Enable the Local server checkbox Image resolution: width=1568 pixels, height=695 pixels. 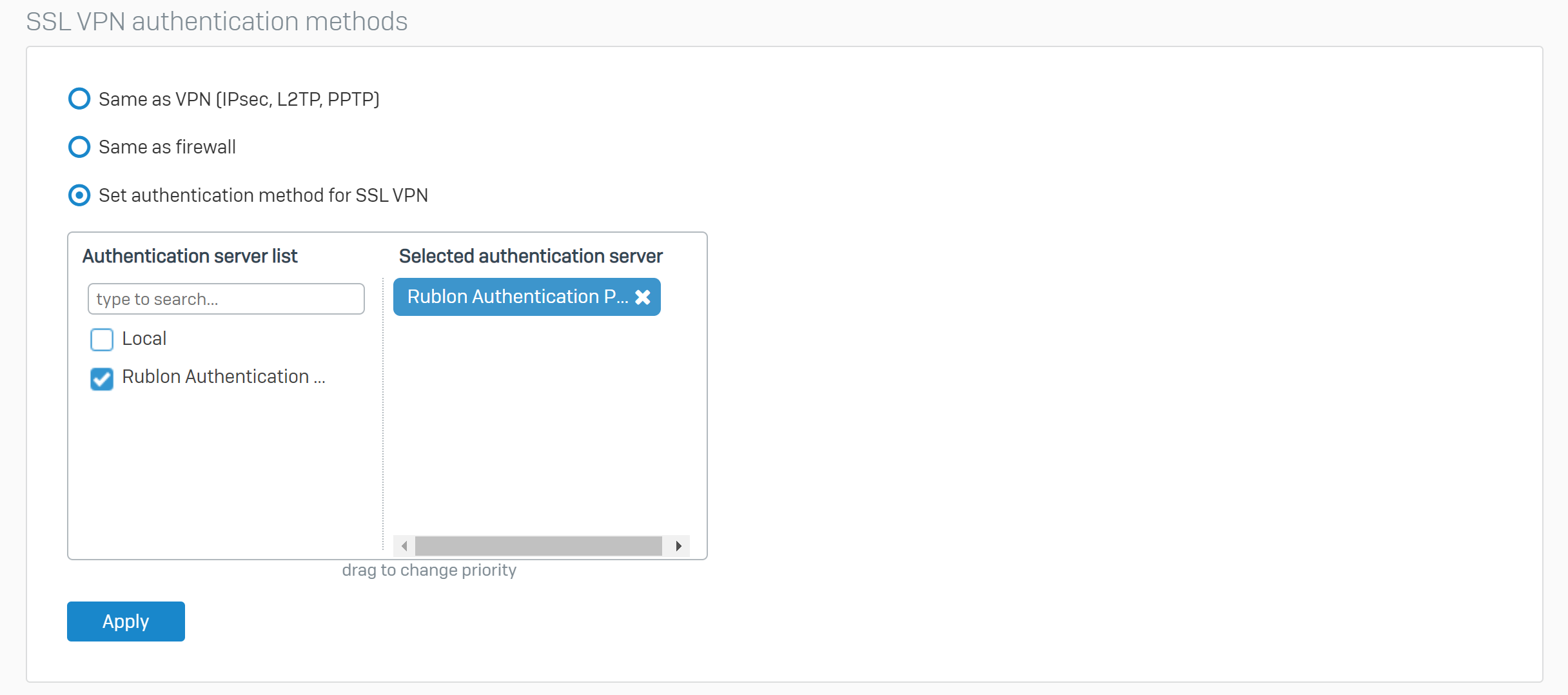(x=102, y=339)
